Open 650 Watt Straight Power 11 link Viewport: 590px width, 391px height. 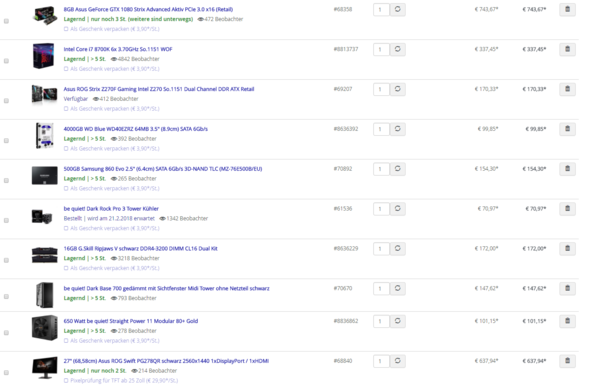point(131,321)
